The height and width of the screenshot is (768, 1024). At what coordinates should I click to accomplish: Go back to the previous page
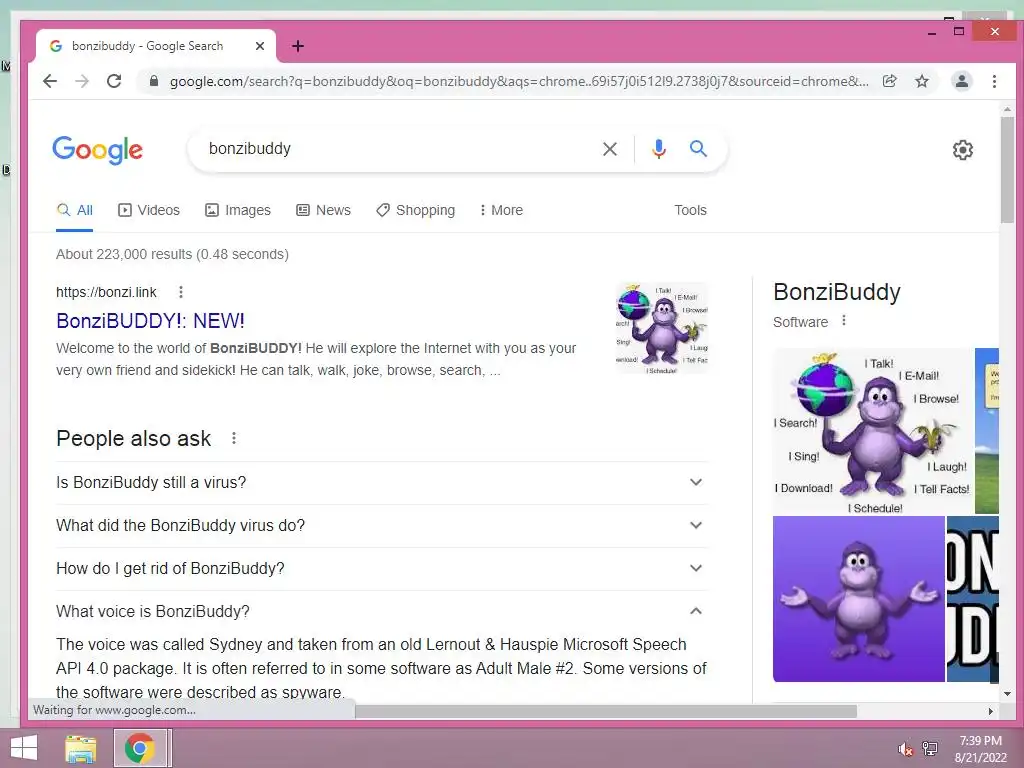50,81
